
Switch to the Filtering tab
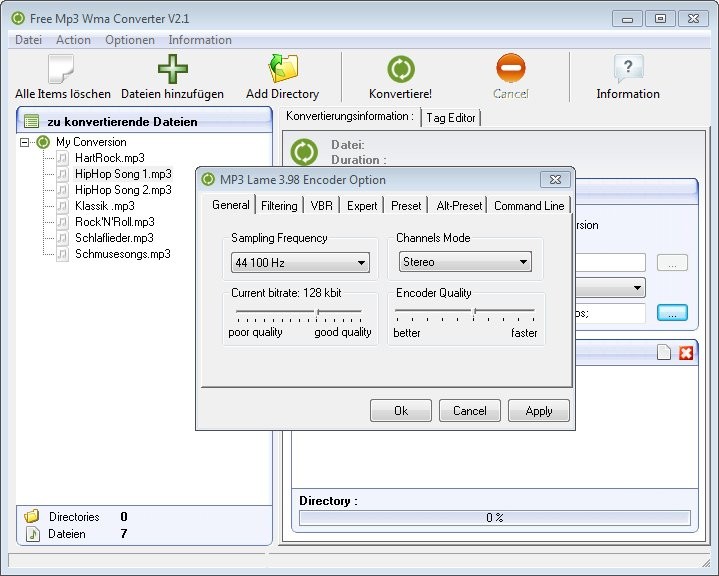pyautogui.click(x=279, y=206)
